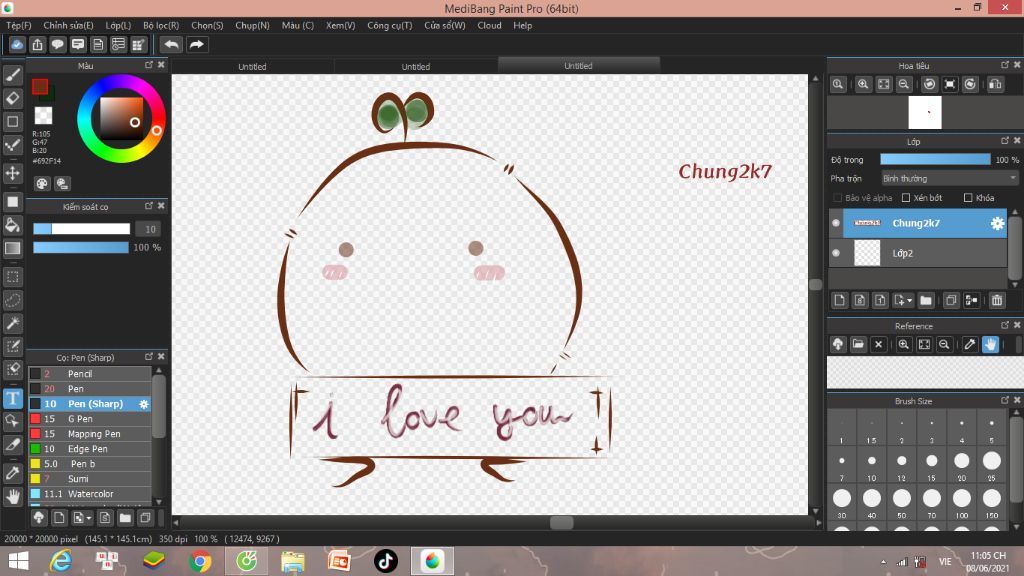Close the Màu color panel

pos(161,65)
